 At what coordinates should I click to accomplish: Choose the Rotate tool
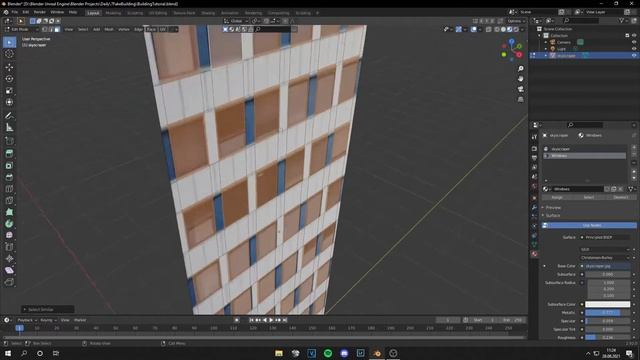(x=9, y=79)
